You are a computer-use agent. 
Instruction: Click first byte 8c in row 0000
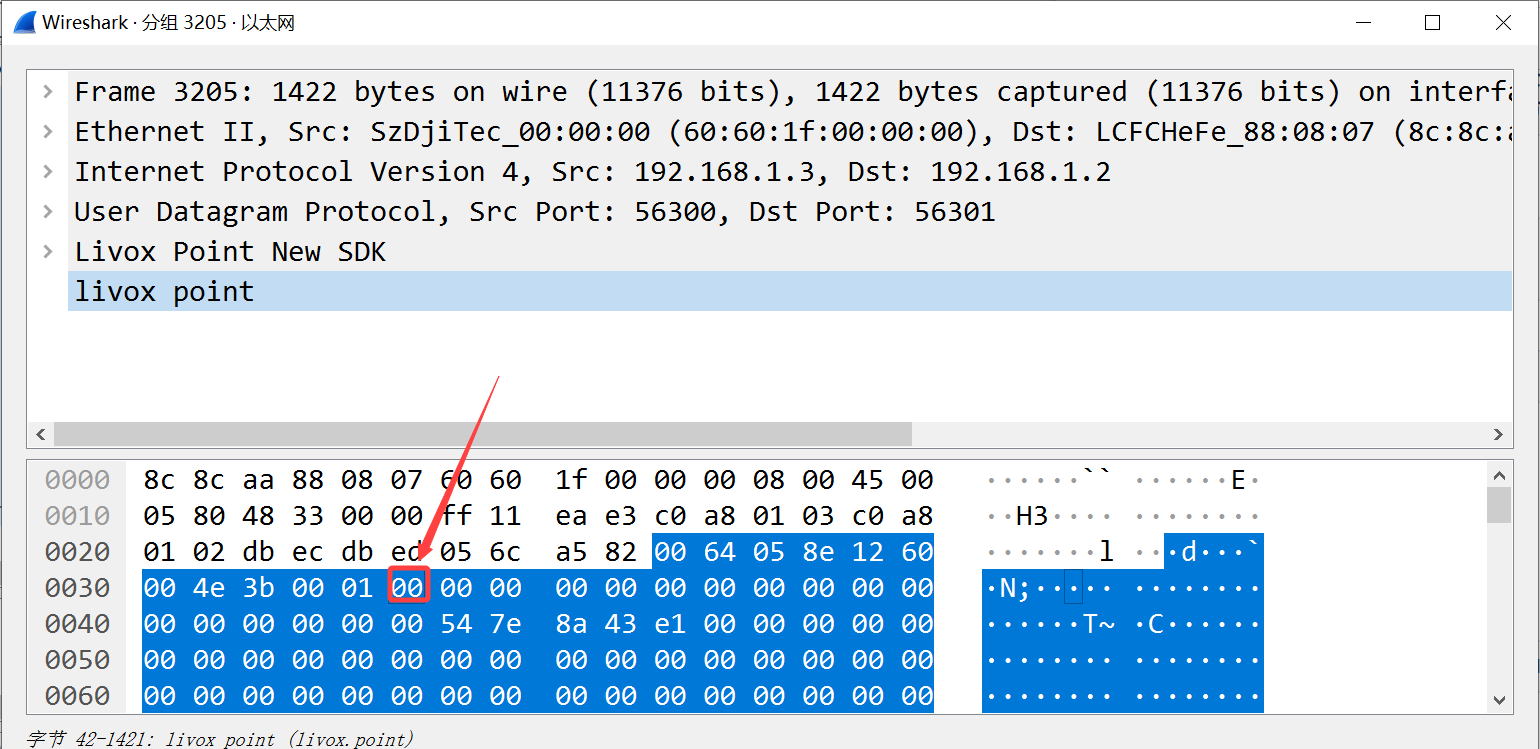coord(160,480)
